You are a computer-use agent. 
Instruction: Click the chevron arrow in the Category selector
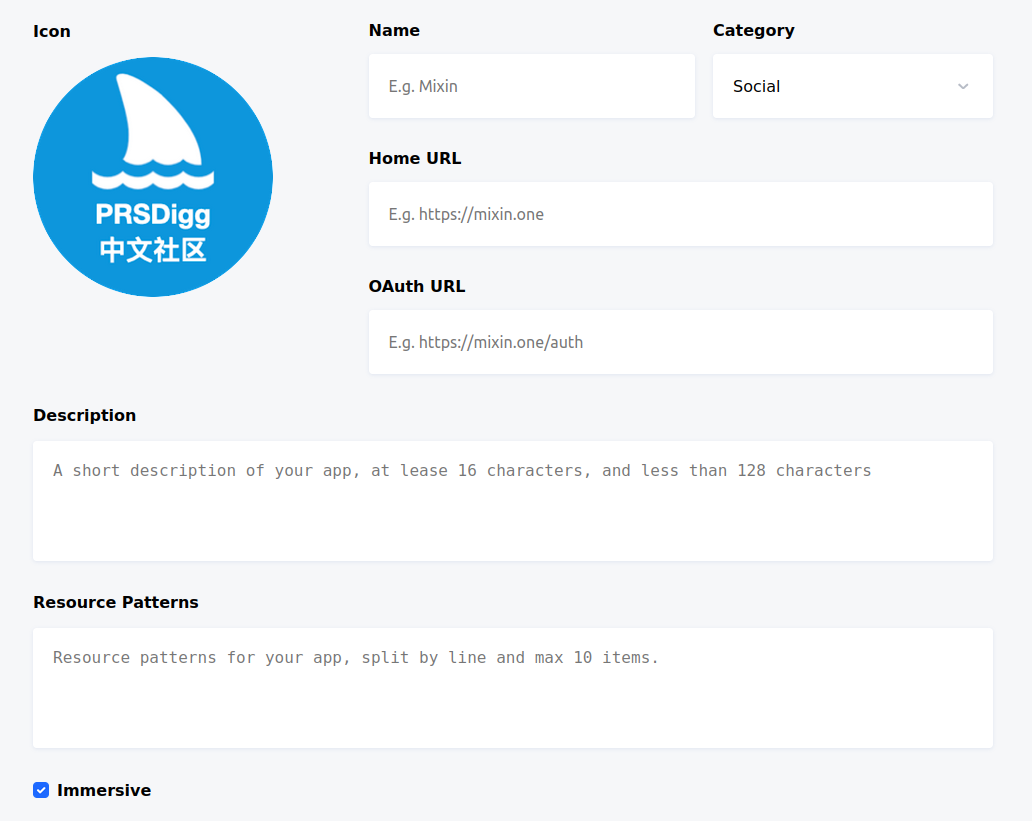click(x=963, y=86)
